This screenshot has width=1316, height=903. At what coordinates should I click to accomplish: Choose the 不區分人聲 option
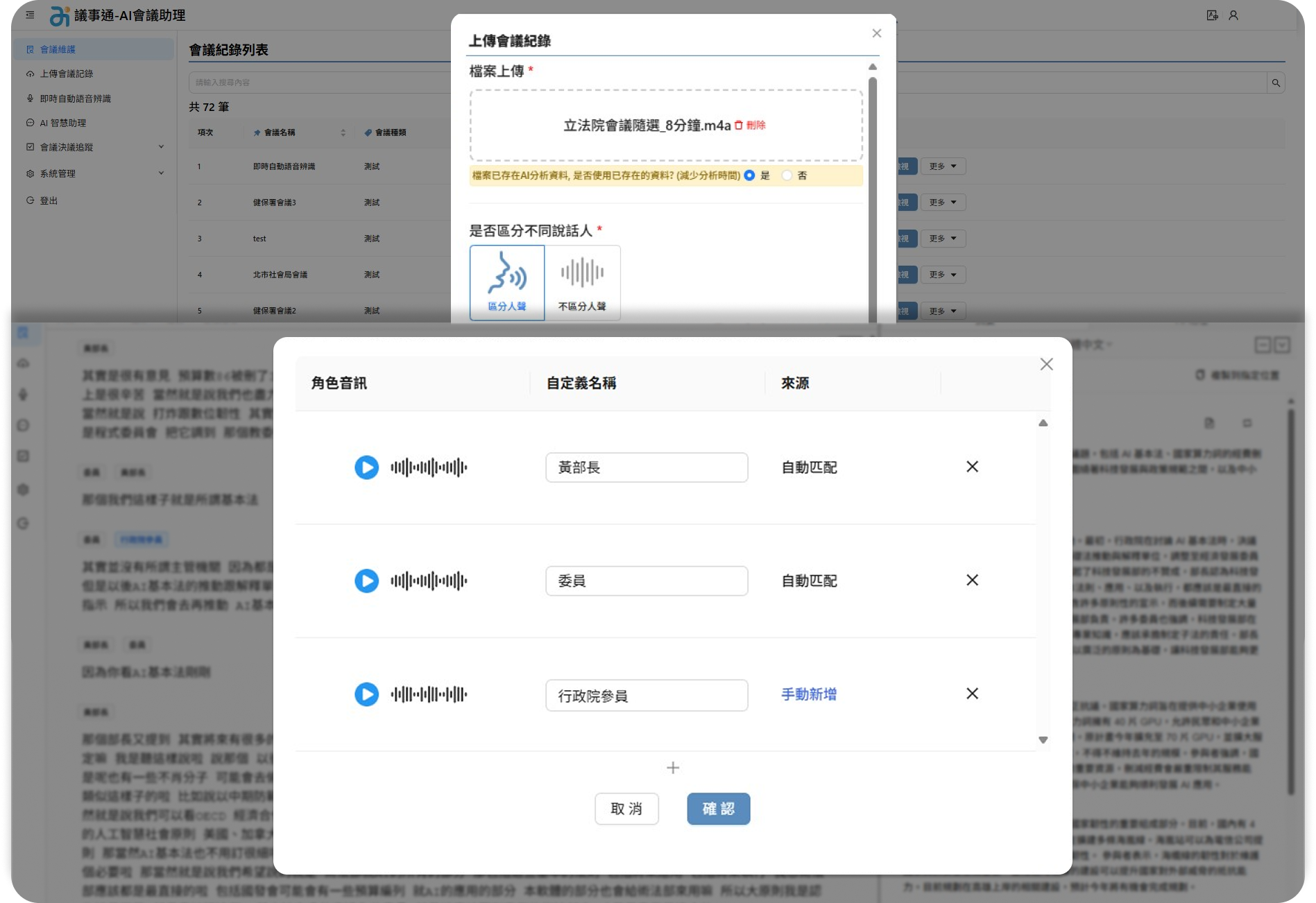coord(582,283)
